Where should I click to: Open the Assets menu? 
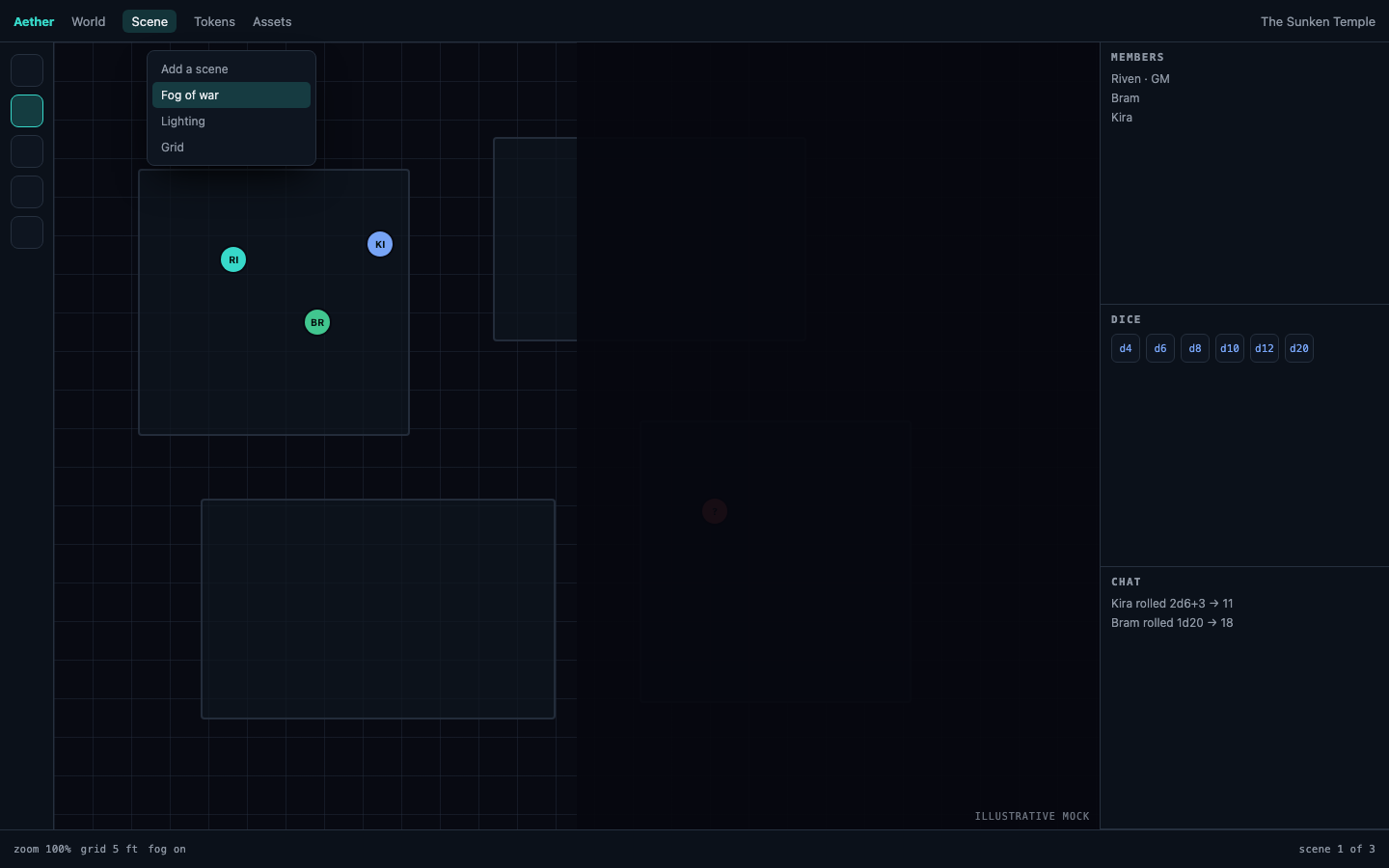point(272,21)
